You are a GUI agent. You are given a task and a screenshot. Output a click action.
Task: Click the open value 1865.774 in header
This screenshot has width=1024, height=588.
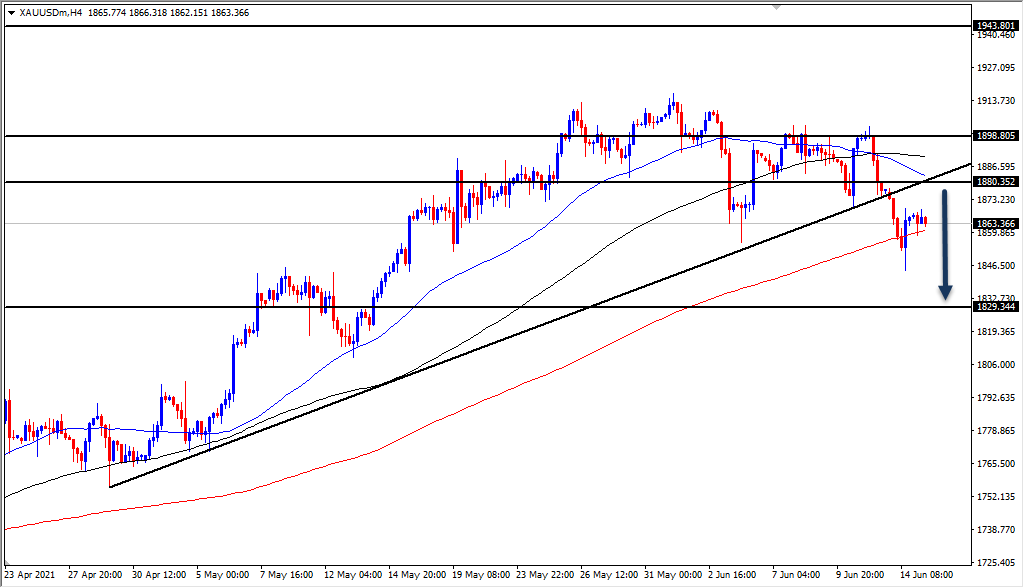[106, 12]
